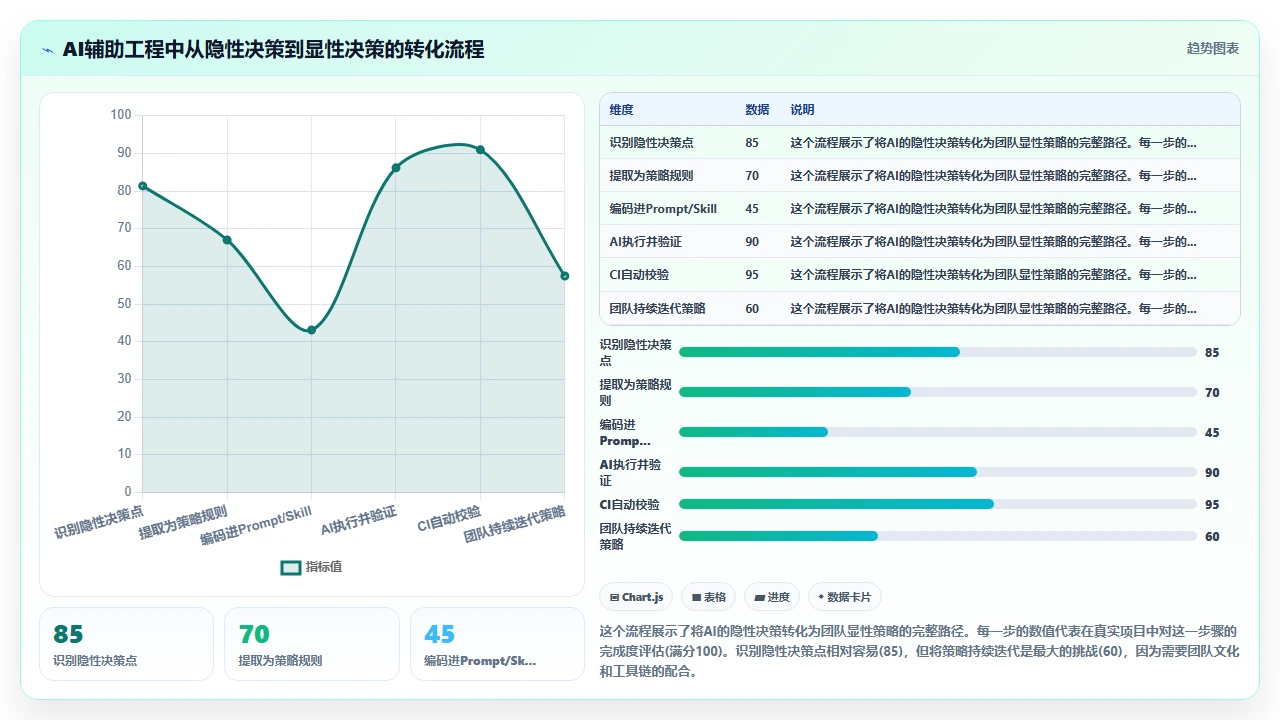Click value 95 in the table
Image resolution: width=1280 pixels, height=720 pixels.
point(752,275)
